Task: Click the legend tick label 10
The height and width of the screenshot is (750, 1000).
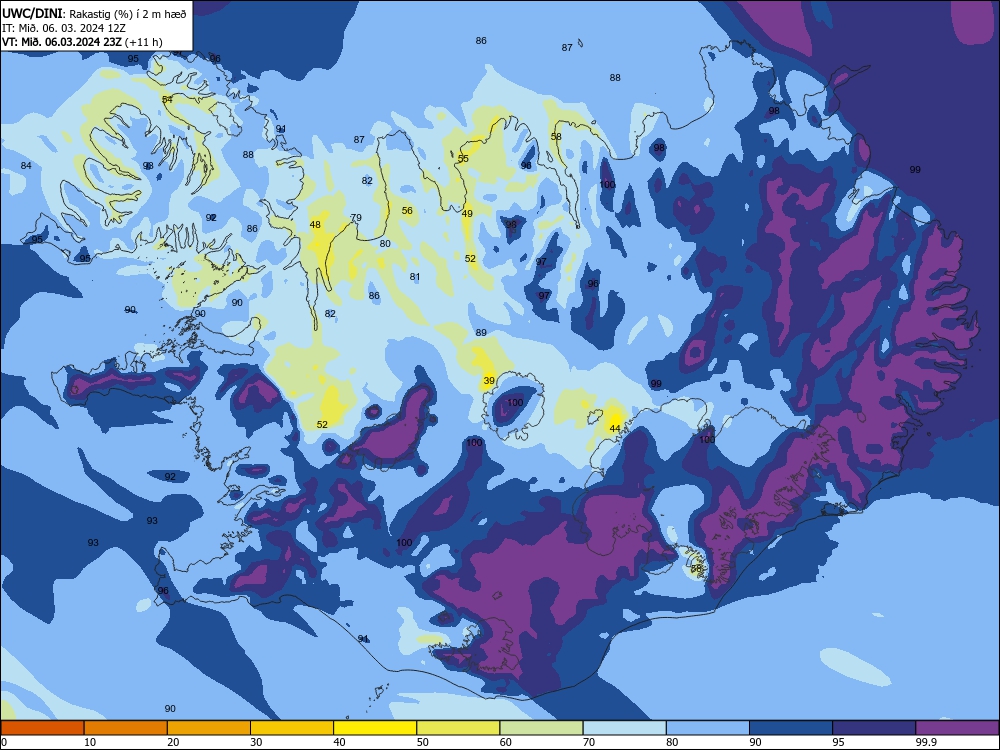Action: tap(90, 742)
